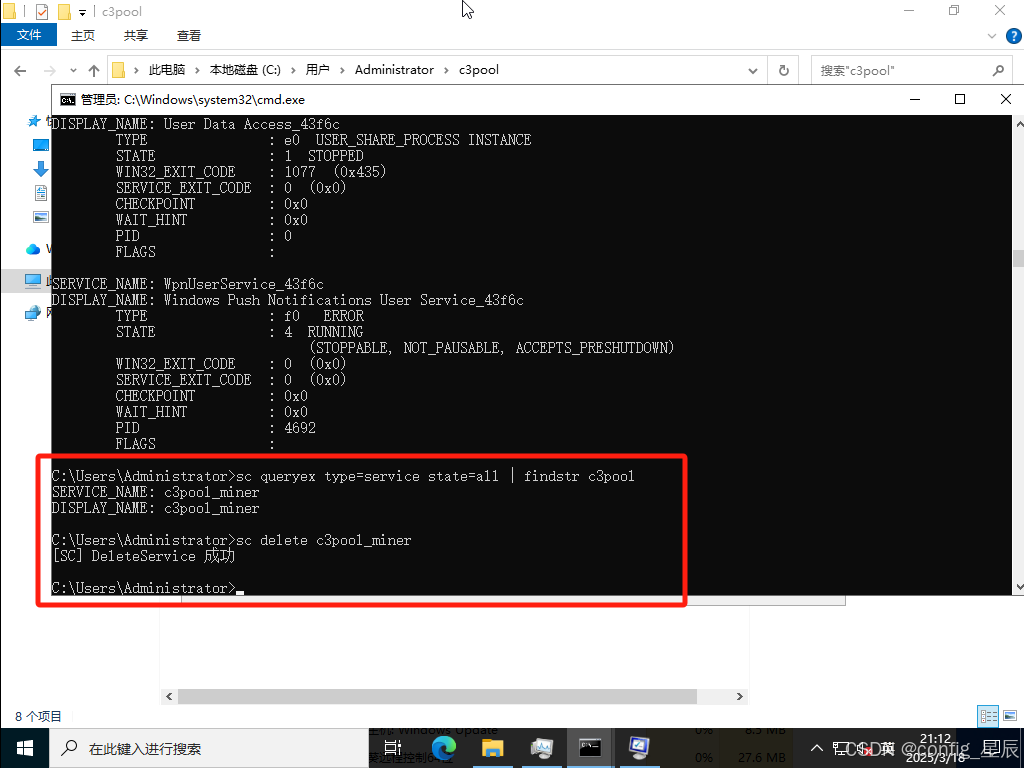The height and width of the screenshot is (768, 1024).
Task: Switch to details view layout
Action: tap(988, 716)
